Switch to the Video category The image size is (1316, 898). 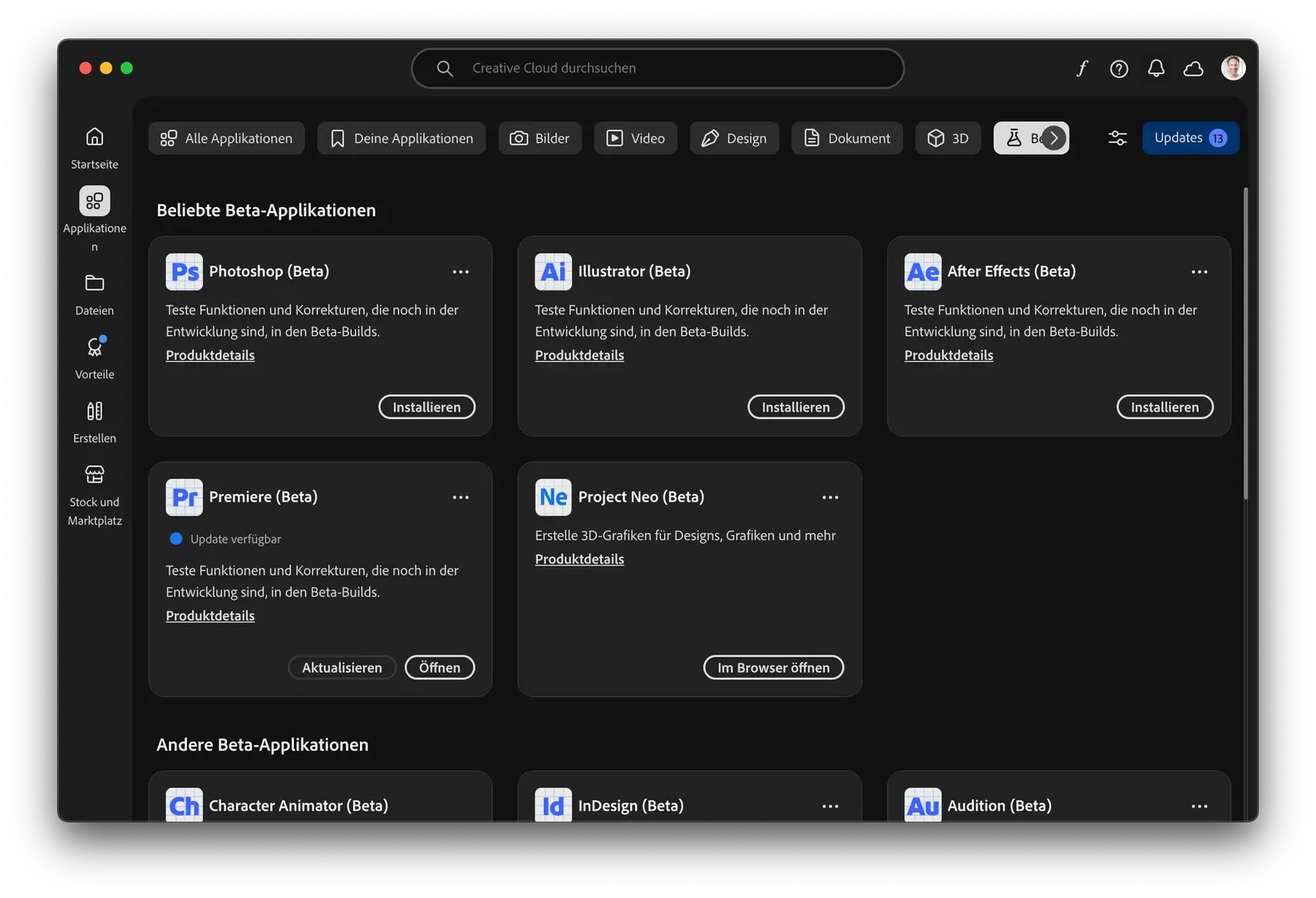coord(636,138)
